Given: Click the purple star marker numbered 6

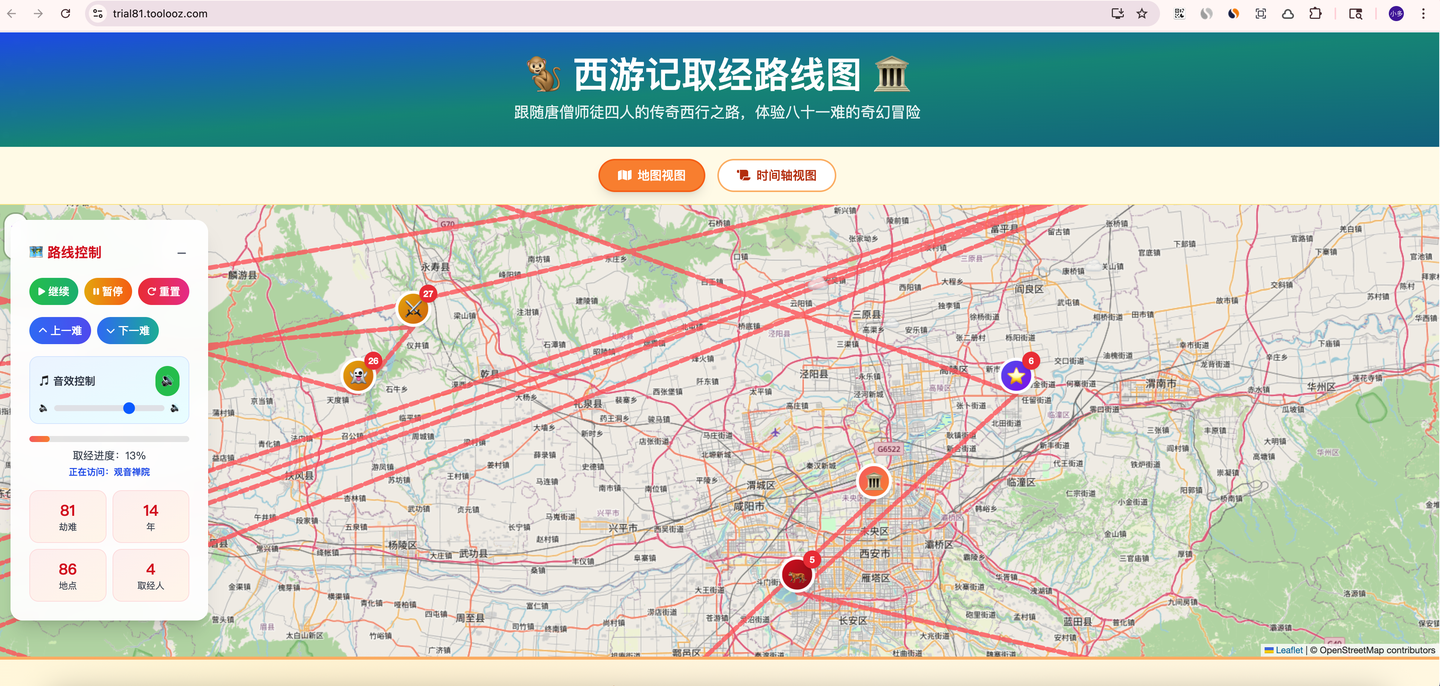Looking at the screenshot, I should coord(1017,376).
